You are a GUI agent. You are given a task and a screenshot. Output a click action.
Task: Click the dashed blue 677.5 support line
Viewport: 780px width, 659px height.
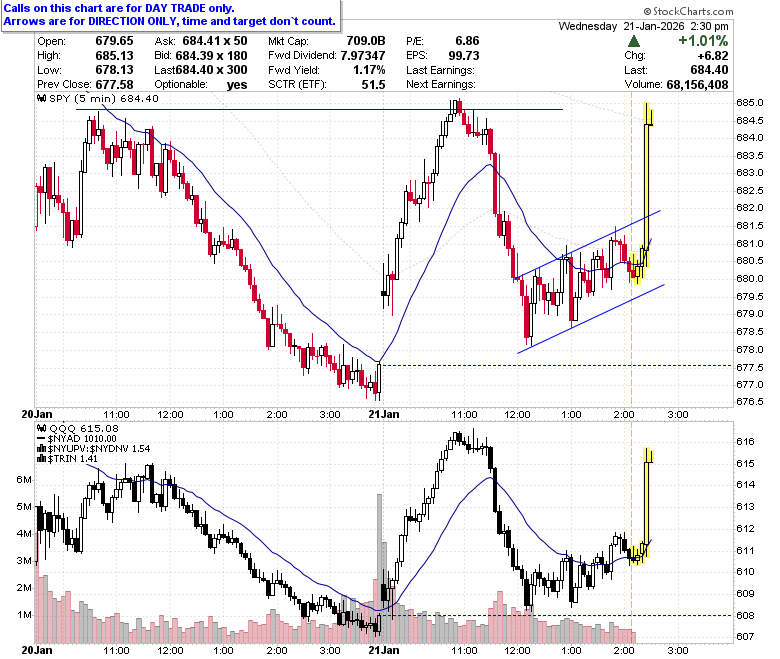pyautogui.click(x=556, y=366)
